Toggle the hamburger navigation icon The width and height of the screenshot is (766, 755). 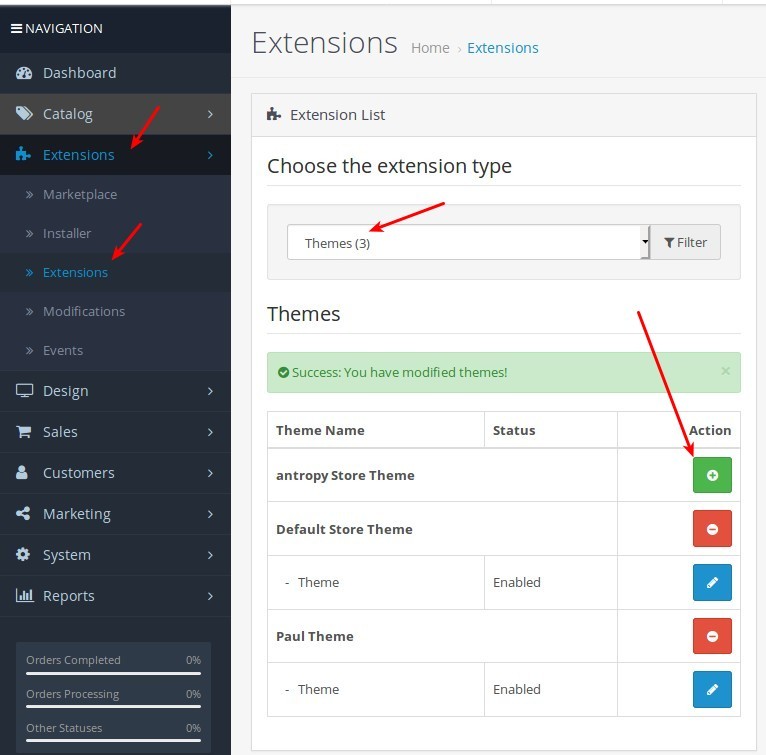[x=17, y=28]
